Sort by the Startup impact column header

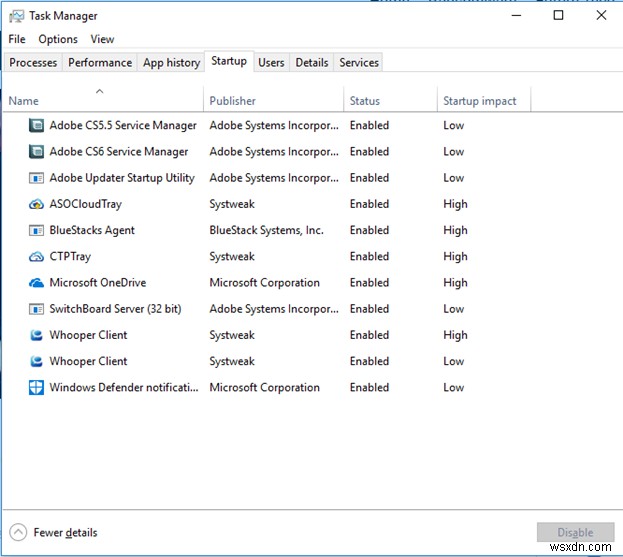484,99
